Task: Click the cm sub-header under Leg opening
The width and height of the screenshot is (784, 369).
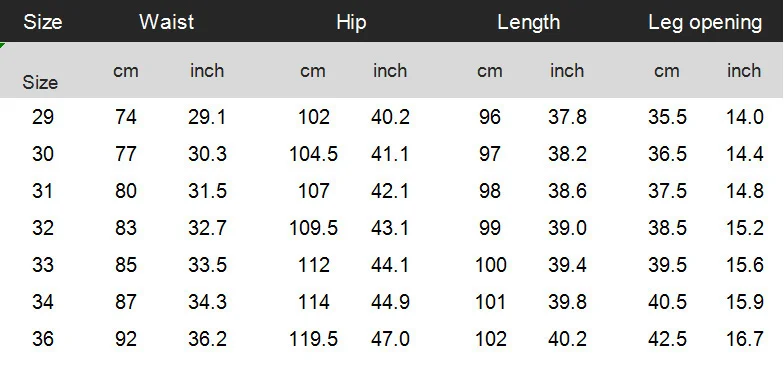Action: pyautogui.click(x=667, y=72)
